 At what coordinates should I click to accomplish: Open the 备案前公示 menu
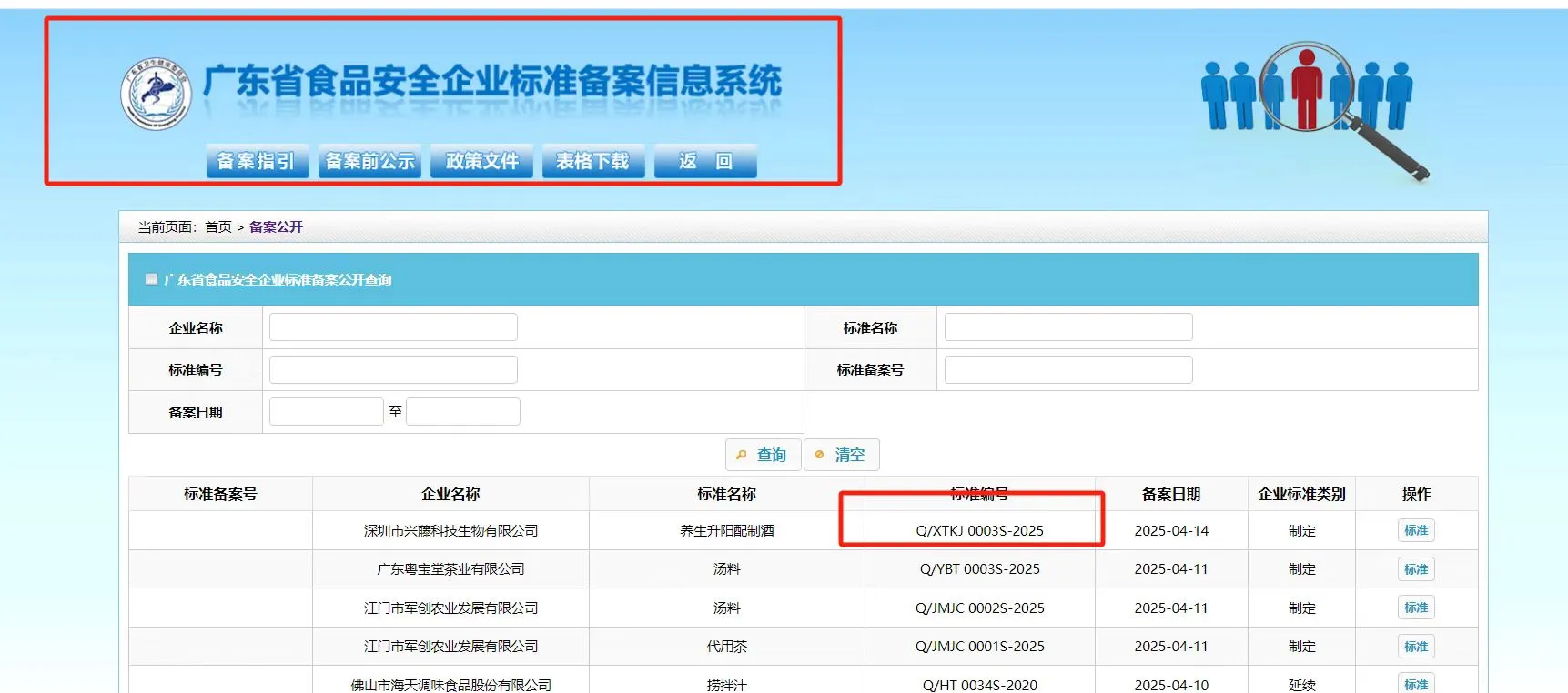pyautogui.click(x=369, y=161)
